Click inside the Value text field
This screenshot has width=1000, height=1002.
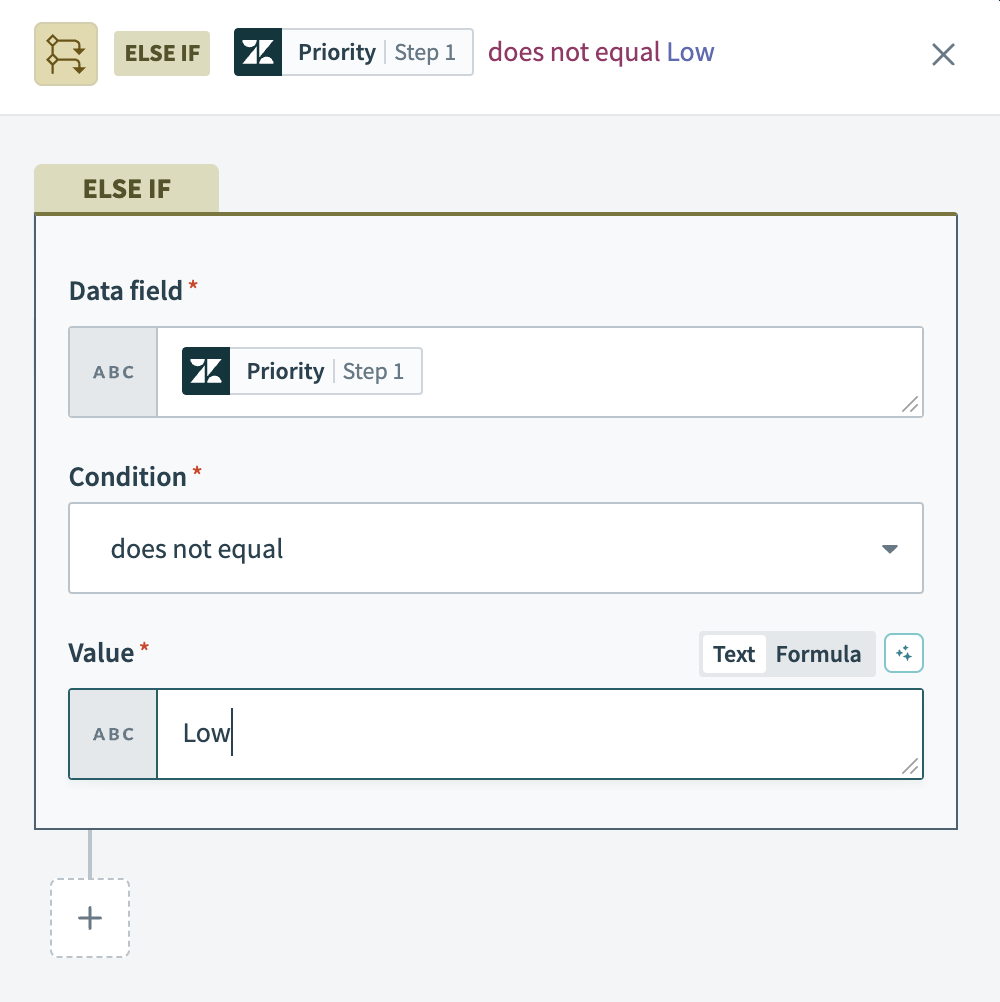coord(540,734)
